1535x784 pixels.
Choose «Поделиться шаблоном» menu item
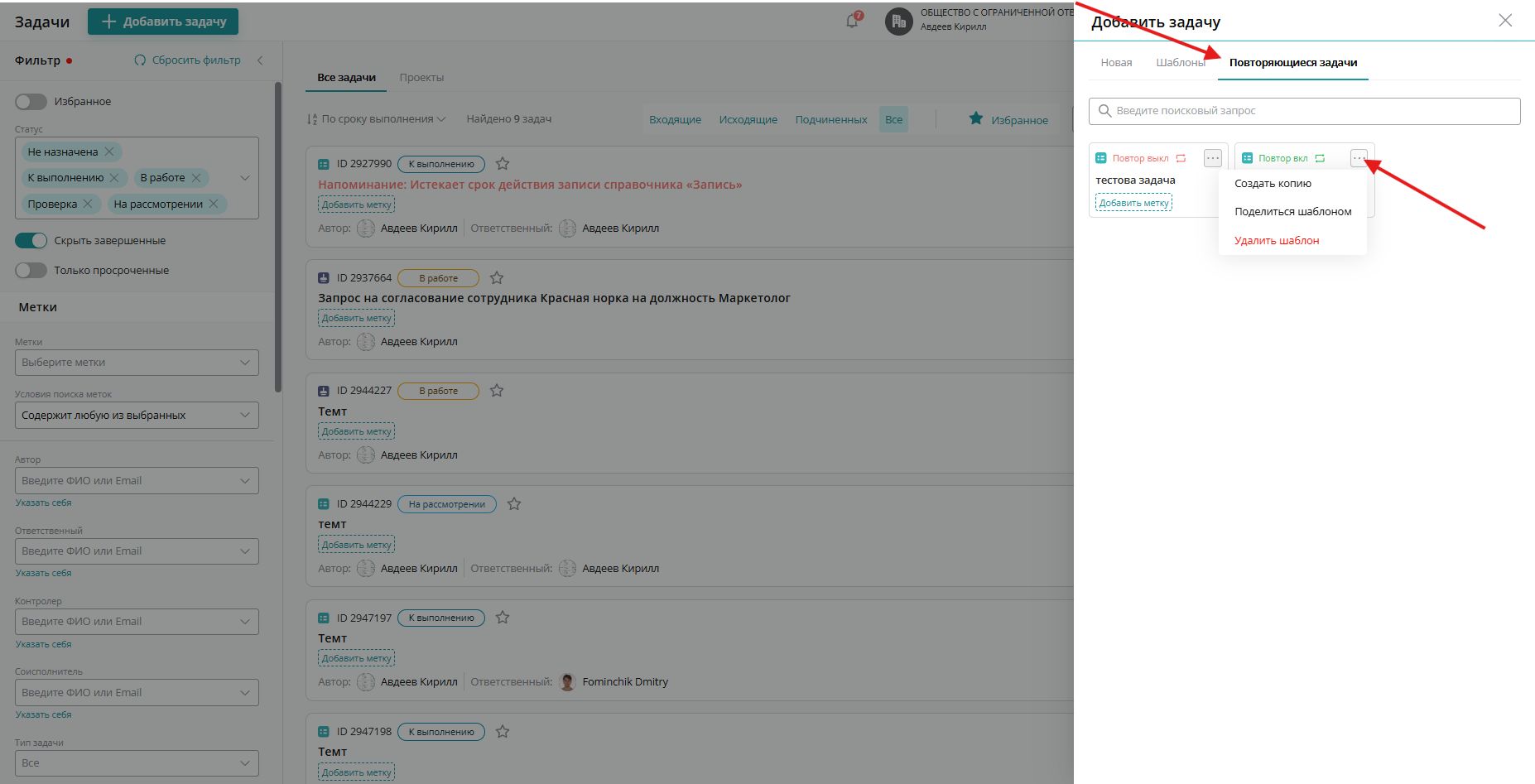(x=1292, y=212)
